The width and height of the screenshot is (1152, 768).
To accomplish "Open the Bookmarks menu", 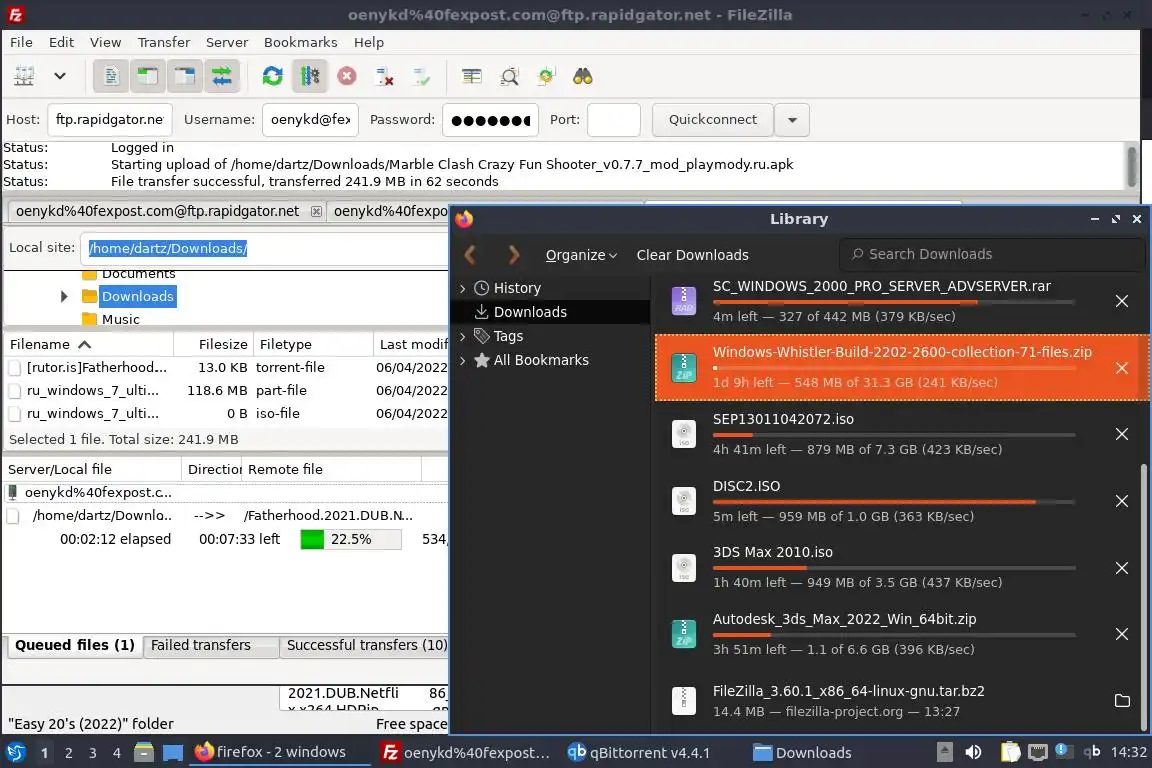I will pos(300,43).
